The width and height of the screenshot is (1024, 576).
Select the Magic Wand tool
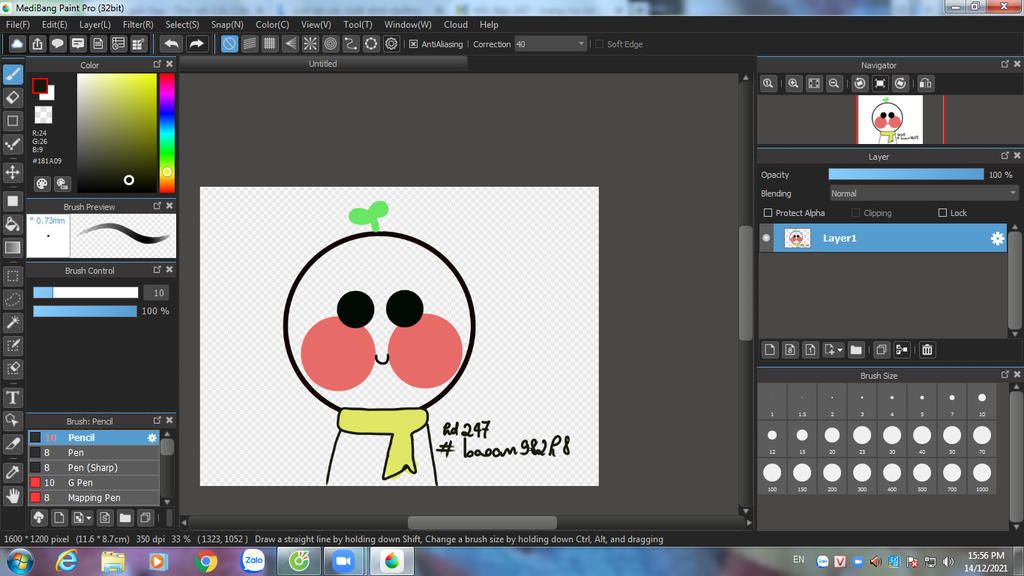13,322
